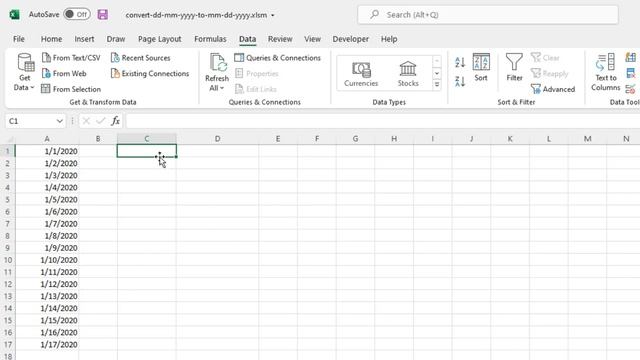Open Existing Connections
Image resolution: width=640 pixels, height=360 pixels.
150,73
